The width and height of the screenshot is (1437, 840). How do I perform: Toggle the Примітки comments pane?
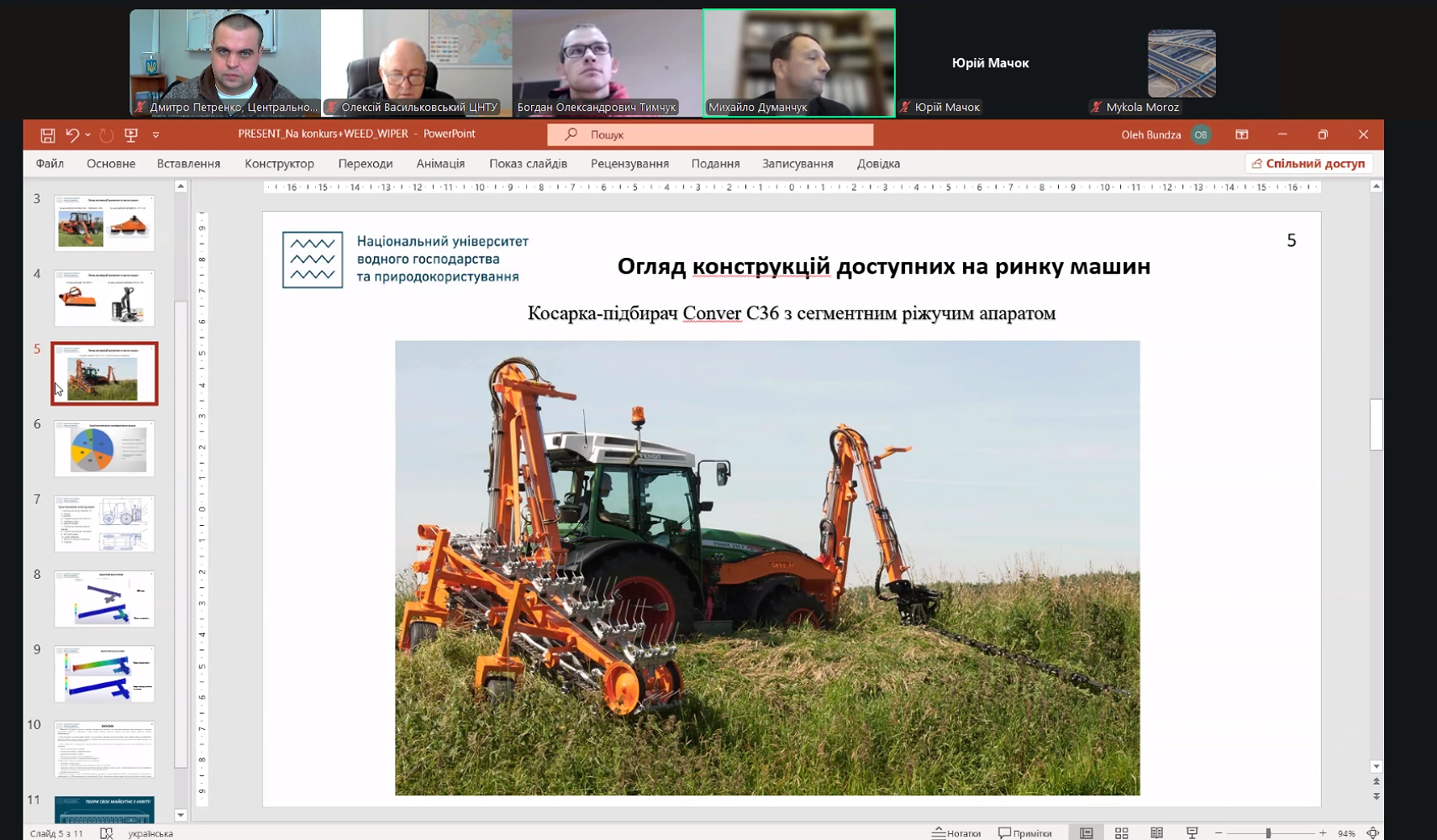click(x=1025, y=833)
